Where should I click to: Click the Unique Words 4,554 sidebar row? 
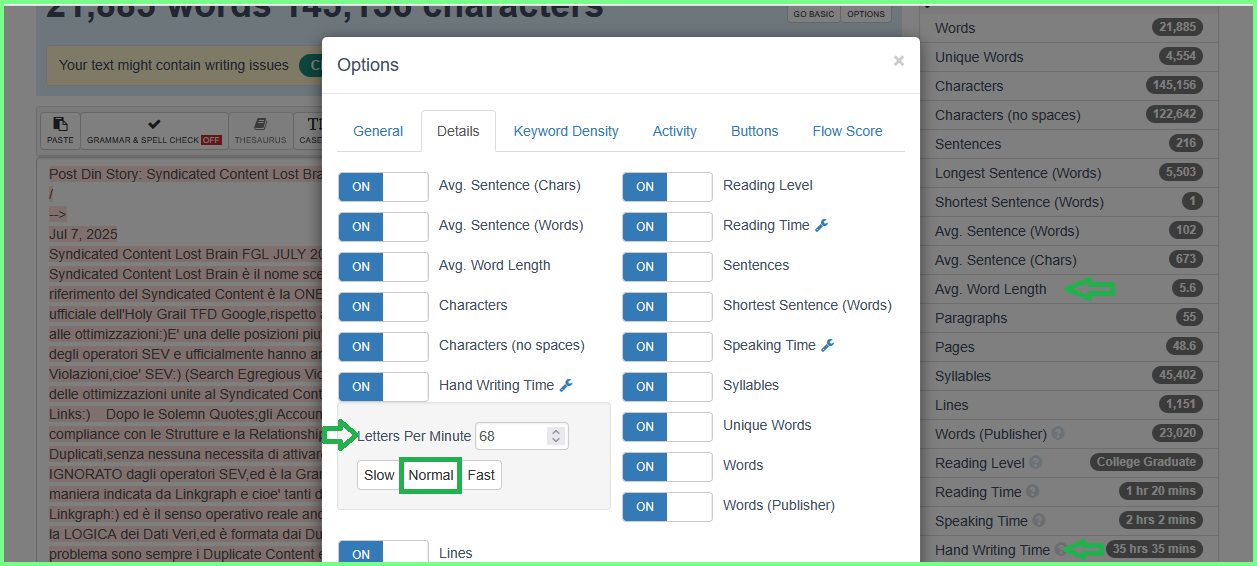(1068, 57)
